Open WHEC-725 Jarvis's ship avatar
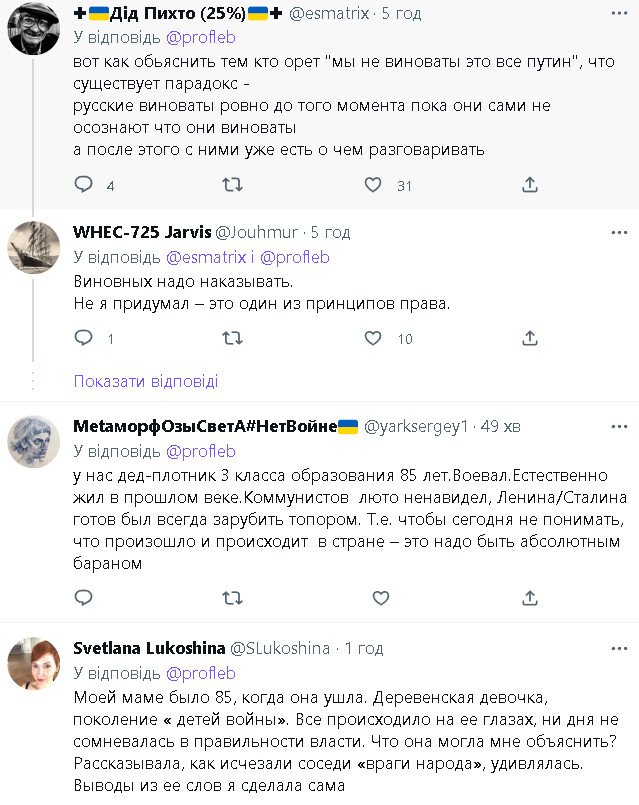The image size is (639, 805). tap(34, 246)
